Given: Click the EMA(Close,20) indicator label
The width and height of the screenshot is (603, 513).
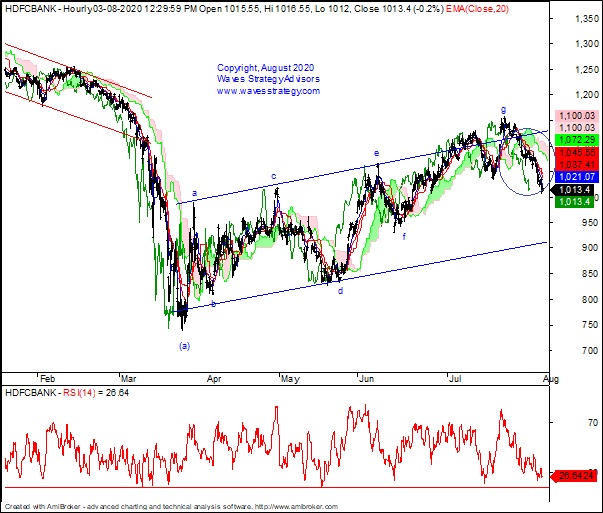Looking at the screenshot, I should (477, 9).
